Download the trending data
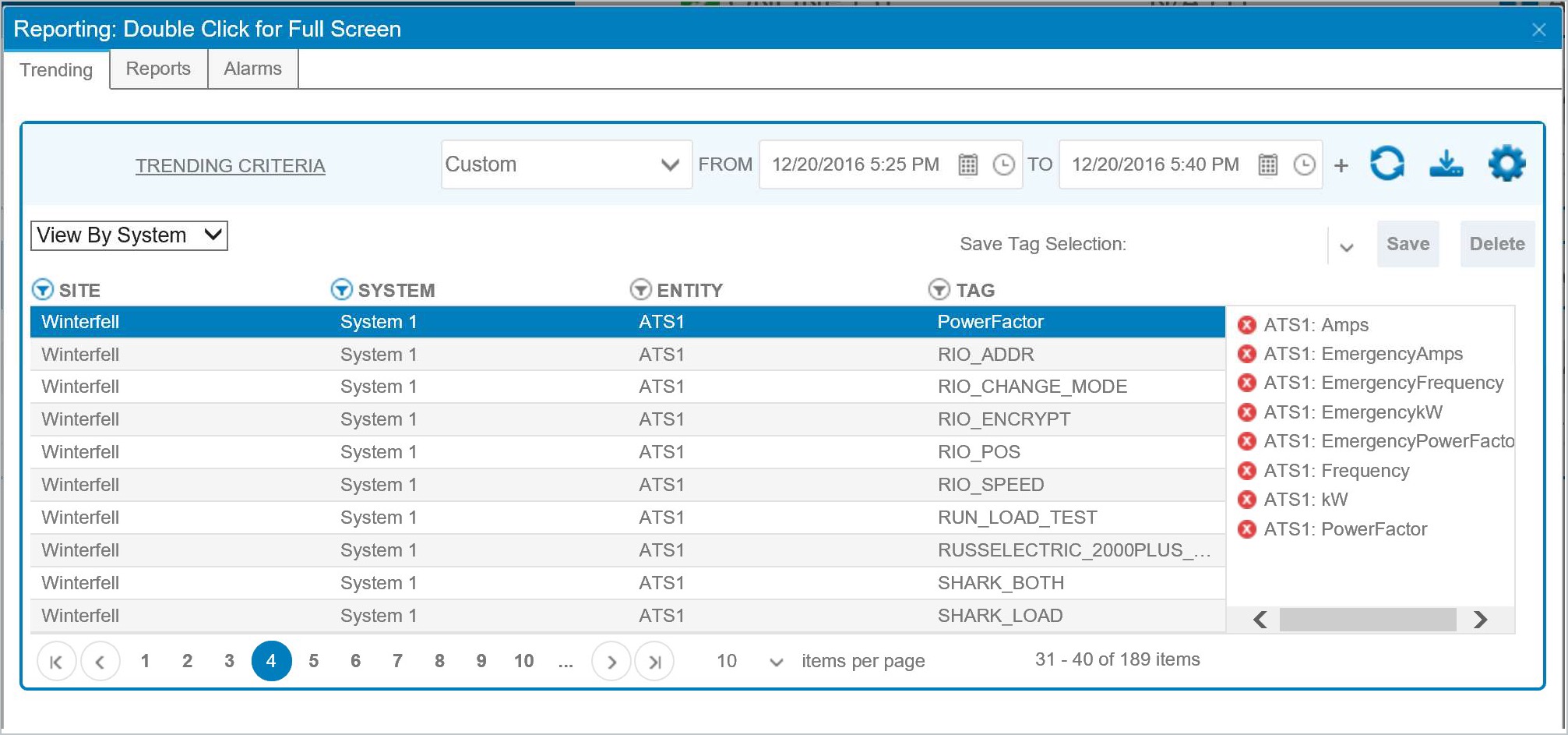The height and width of the screenshot is (735, 1568). [x=1446, y=164]
